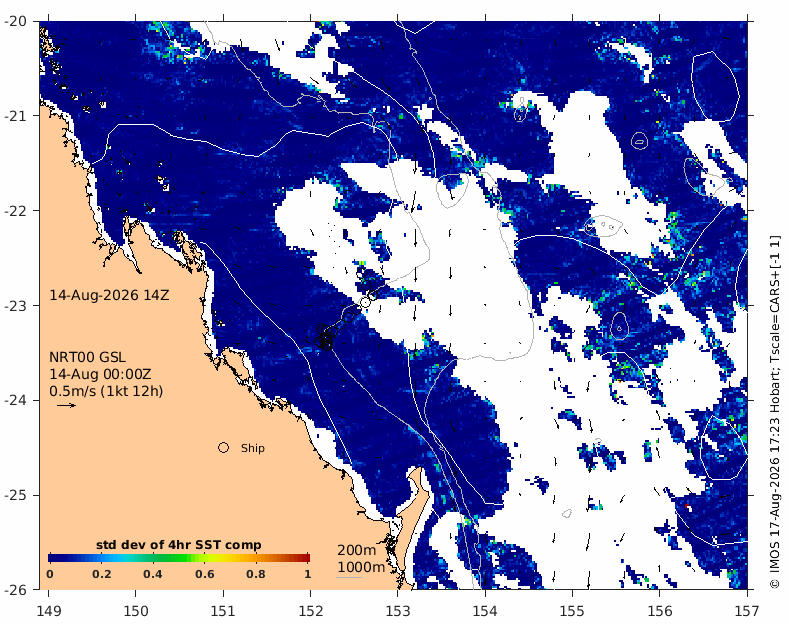Image resolution: width=789 pixels, height=624 pixels.
Task: Click the 'Ship' legend text
Action: click(x=253, y=448)
